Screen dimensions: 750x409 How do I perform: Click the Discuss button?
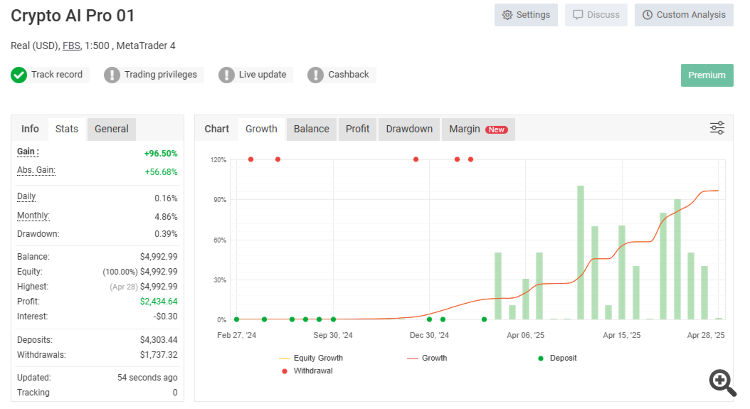(x=596, y=15)
